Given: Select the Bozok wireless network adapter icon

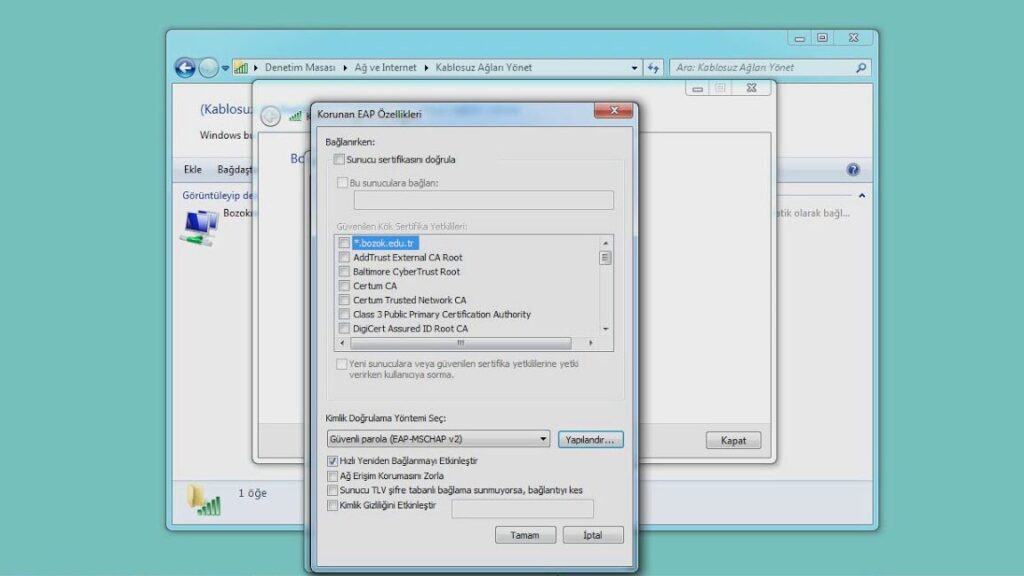Looking at the screenshot, I should tap(197, 226).
